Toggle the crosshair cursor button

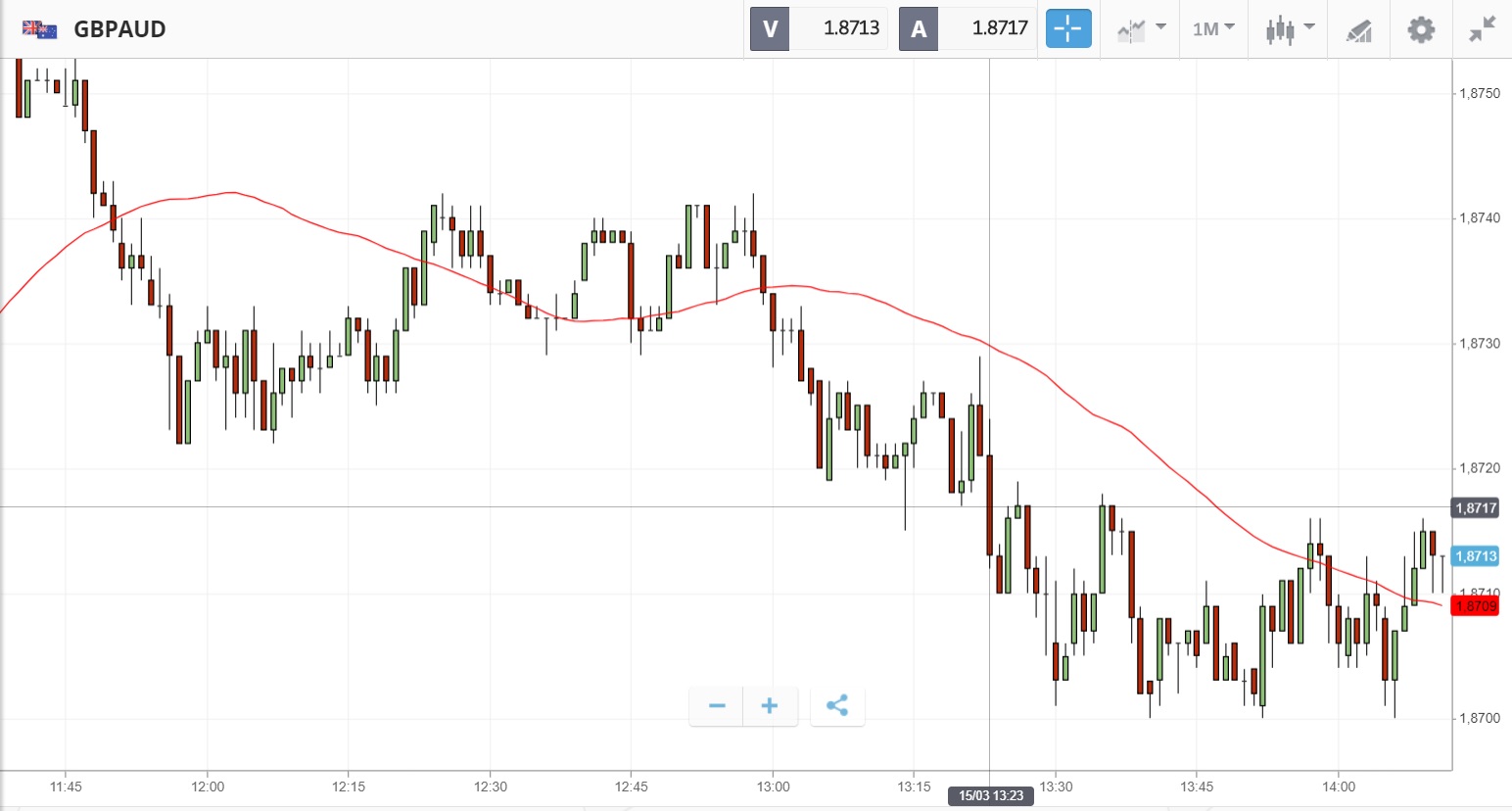(x=1068, y=28)
